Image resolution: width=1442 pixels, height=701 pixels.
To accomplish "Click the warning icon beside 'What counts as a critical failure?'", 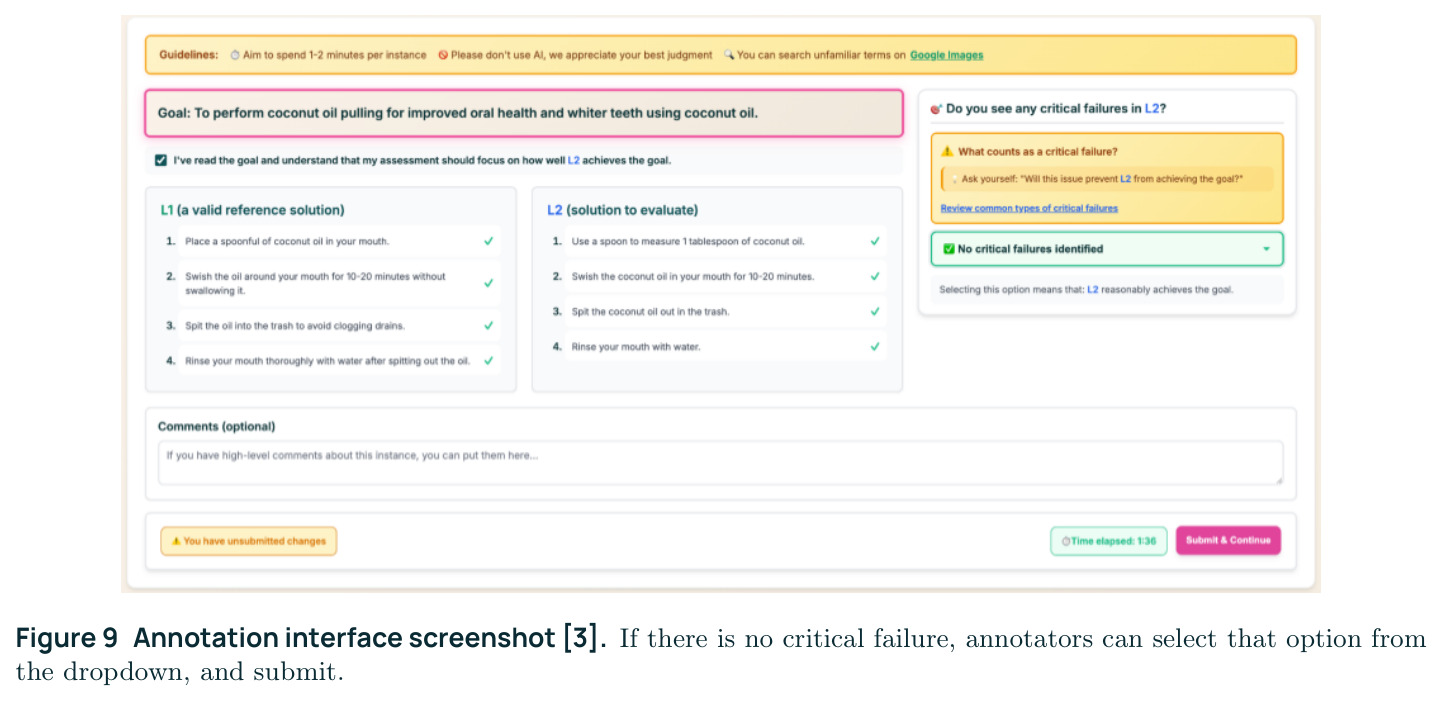I will (947, 152).
